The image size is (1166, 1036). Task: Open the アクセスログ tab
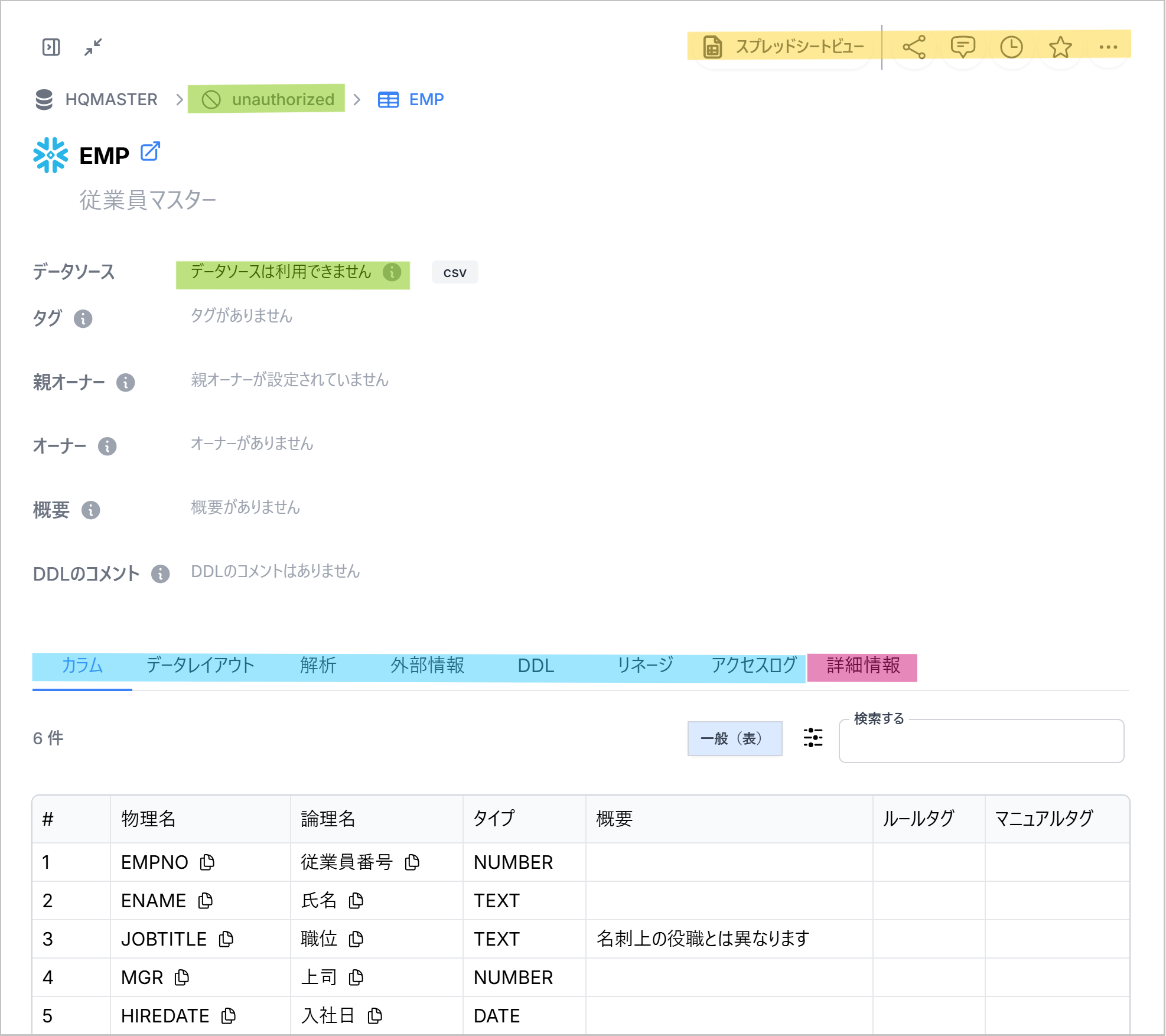click(754, 666)
